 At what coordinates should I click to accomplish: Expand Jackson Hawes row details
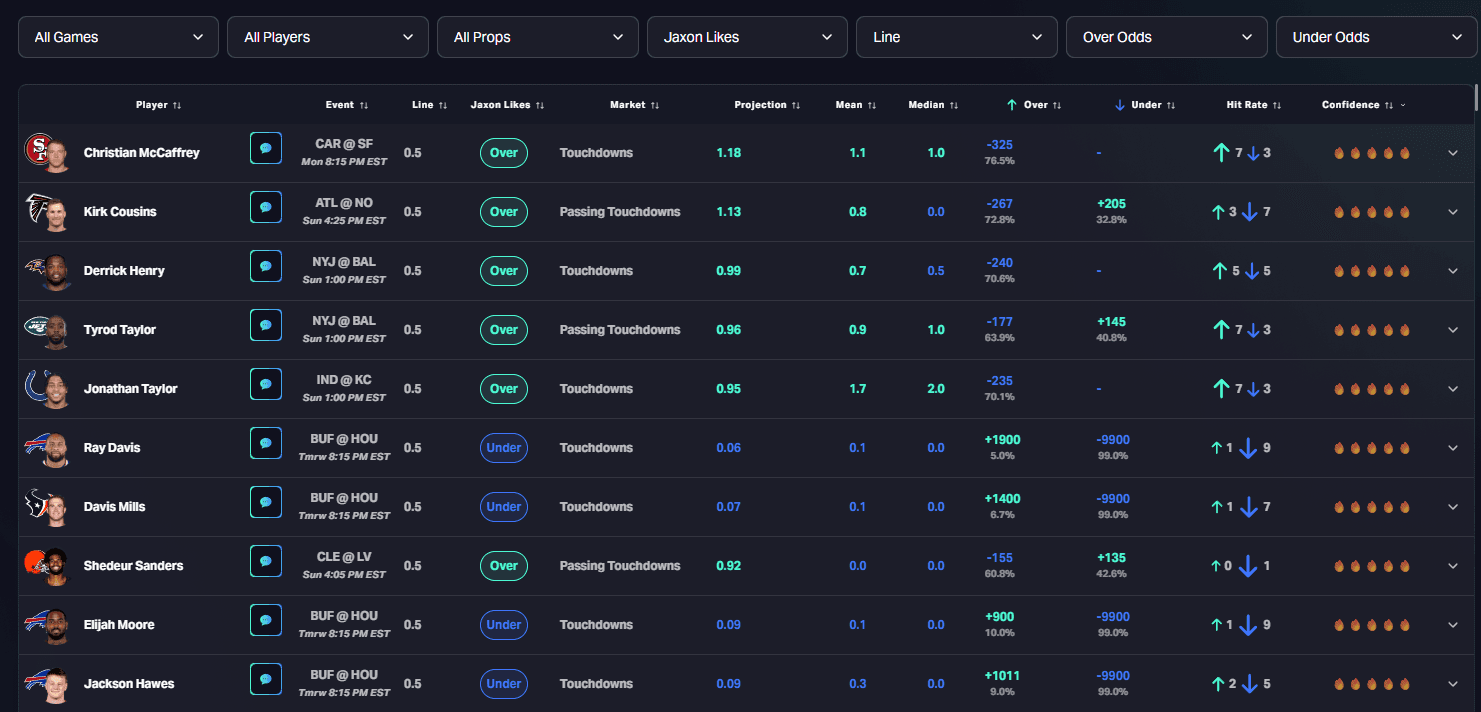point(1453,684)
